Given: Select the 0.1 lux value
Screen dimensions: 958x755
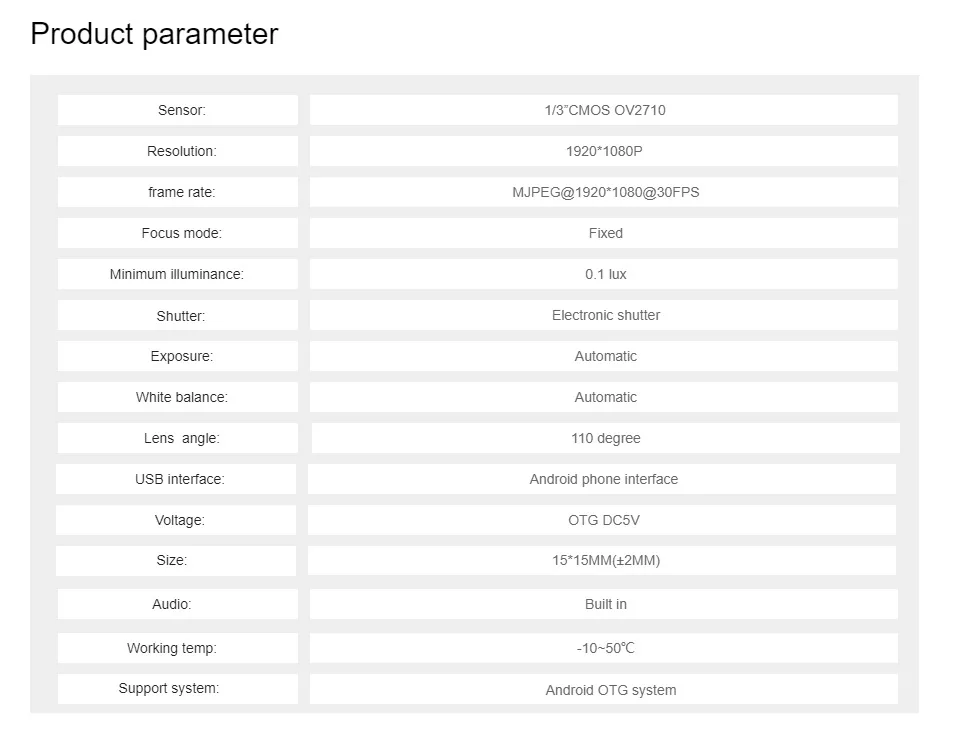Looking at the screenshot, I should tap(605, 274).
